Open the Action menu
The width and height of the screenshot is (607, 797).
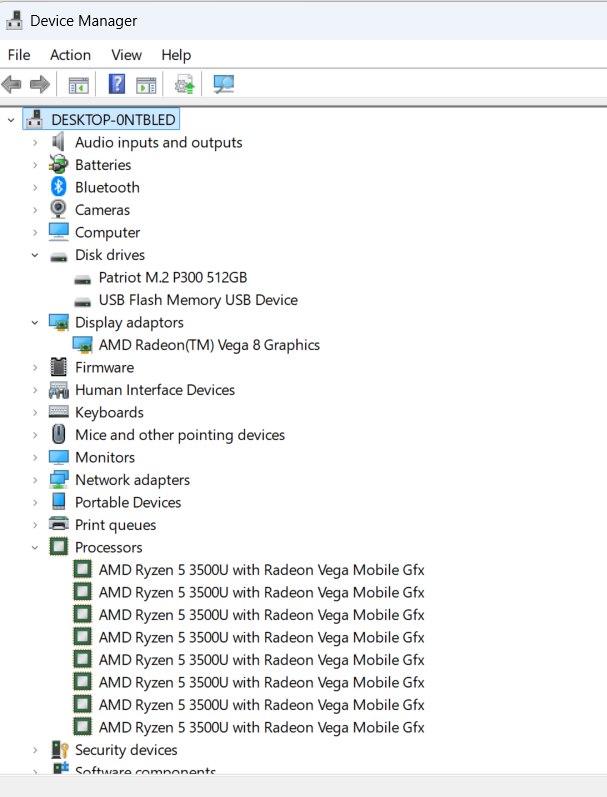[70, 55]
